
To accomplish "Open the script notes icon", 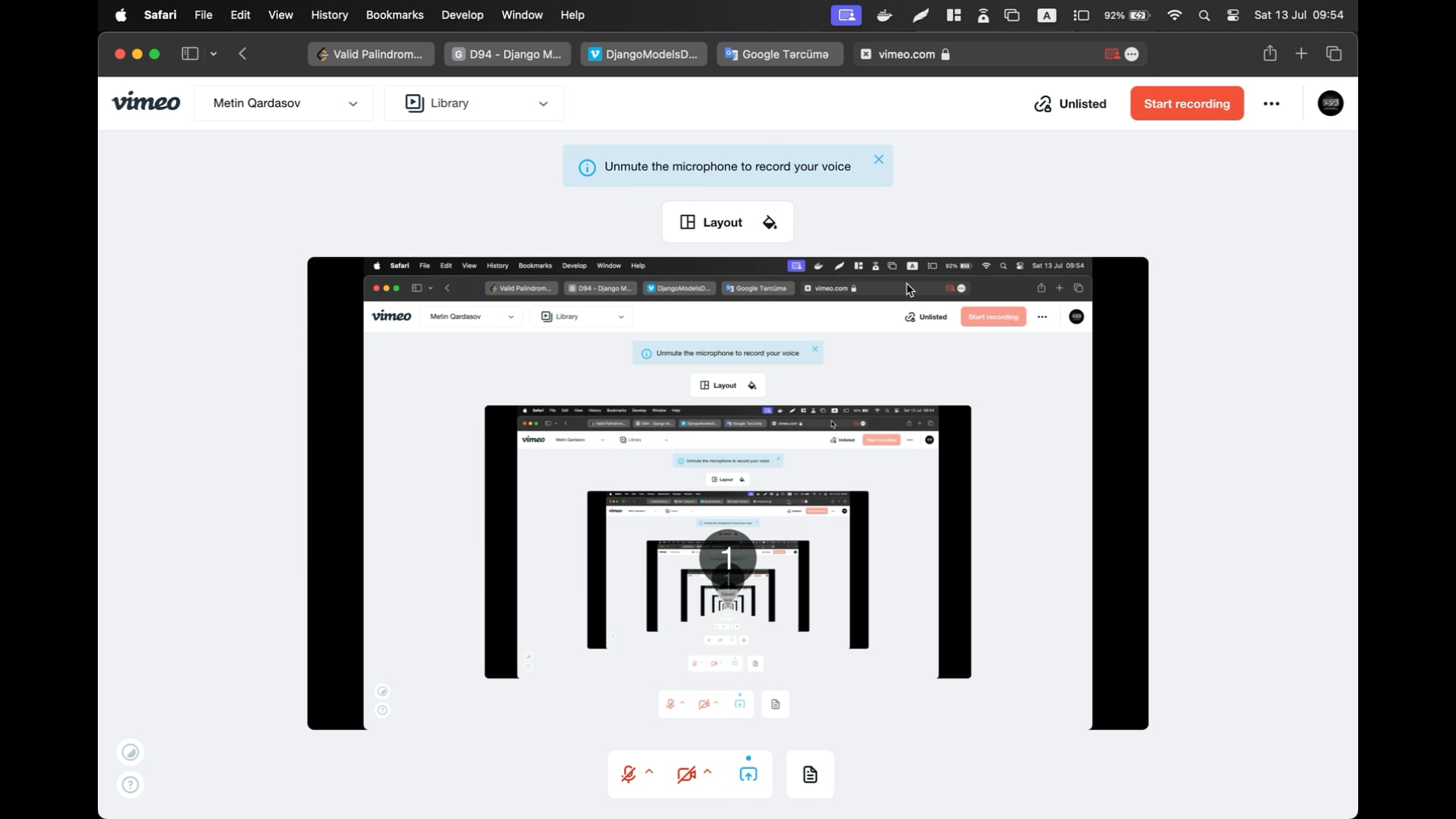I will click(810, 774).
